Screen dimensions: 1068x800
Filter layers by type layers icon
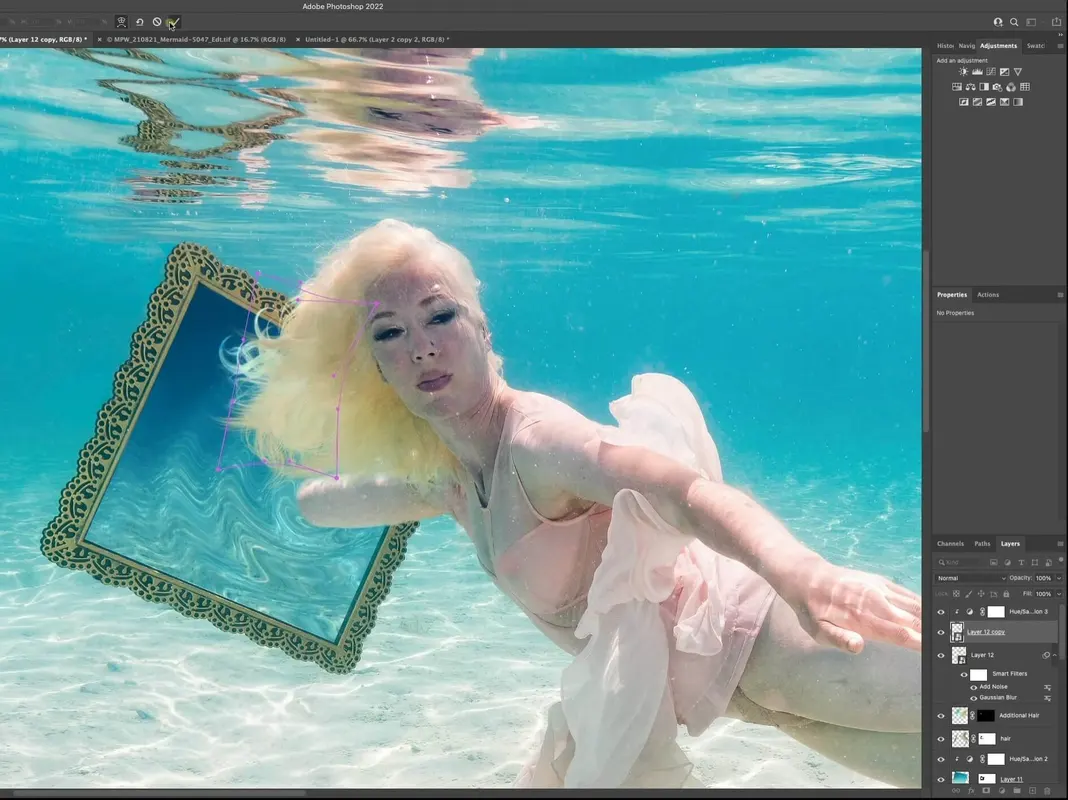(1021, 562)
